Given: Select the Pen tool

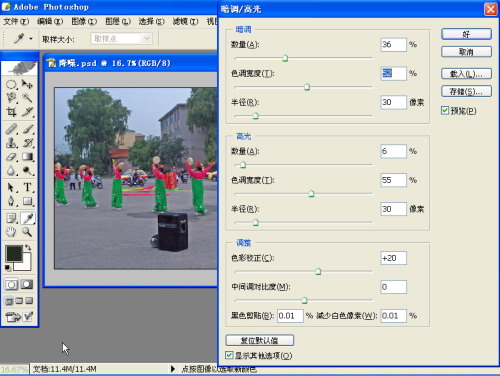Looking at the screenshot, I should [x=11, y=201].
